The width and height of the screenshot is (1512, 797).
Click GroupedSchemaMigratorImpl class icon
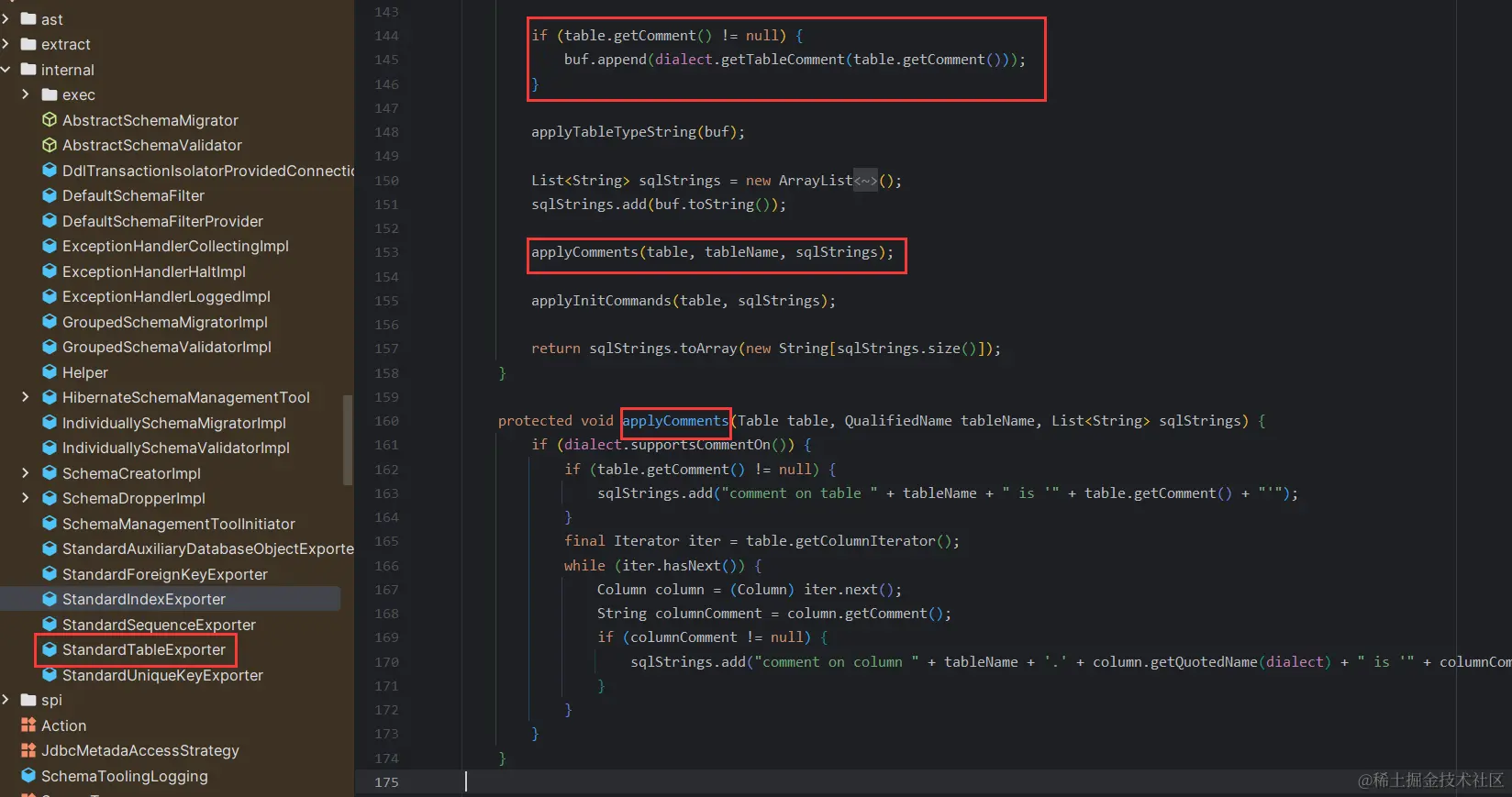click(x=50, y=322)
